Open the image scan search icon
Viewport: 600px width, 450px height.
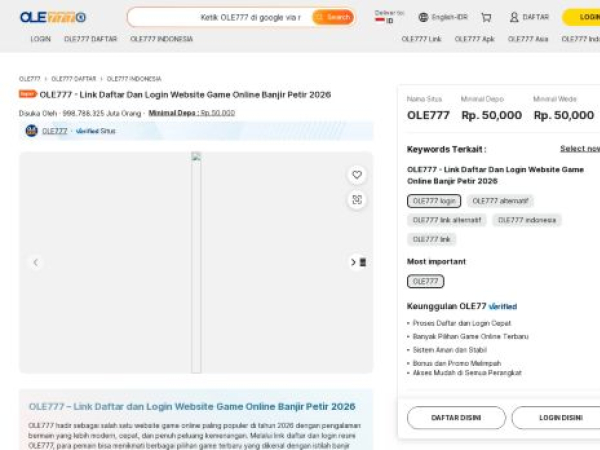coord(357,200)
